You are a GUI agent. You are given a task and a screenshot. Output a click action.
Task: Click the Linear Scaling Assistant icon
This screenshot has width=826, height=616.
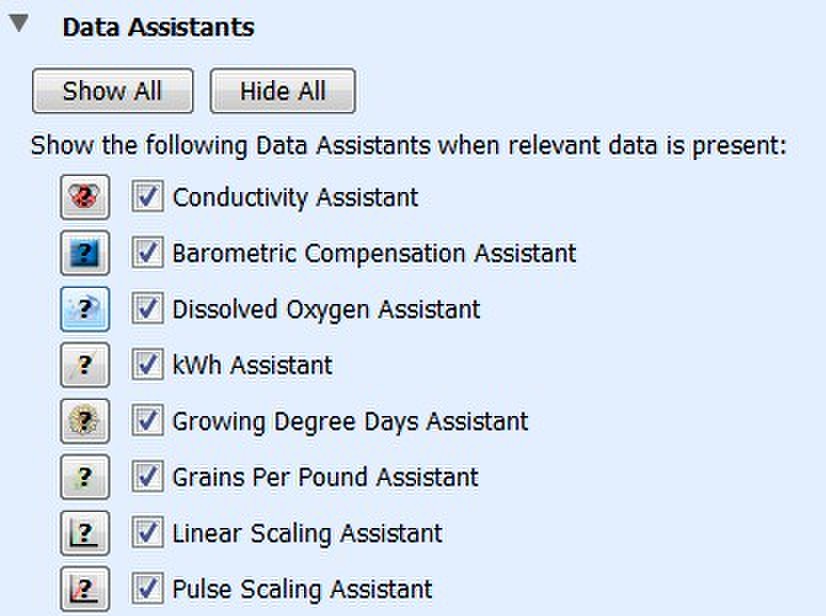84,533
